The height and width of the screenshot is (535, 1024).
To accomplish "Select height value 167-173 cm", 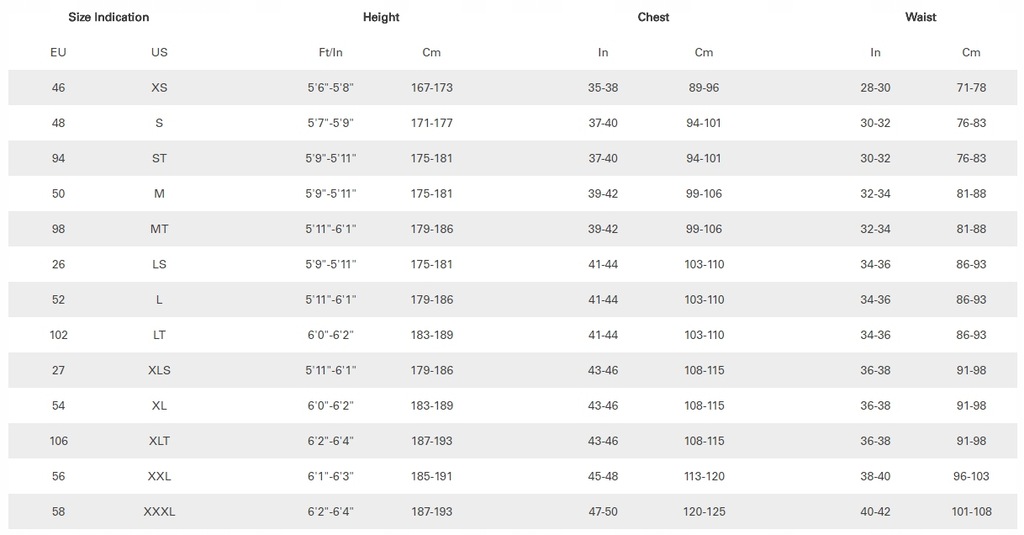I will 431,88.
